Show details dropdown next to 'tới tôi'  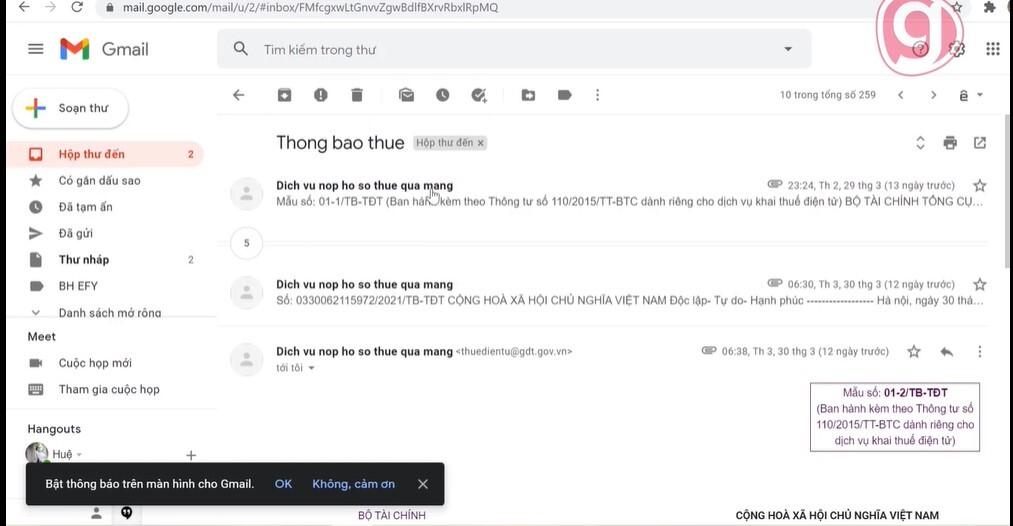click(311, 368)
